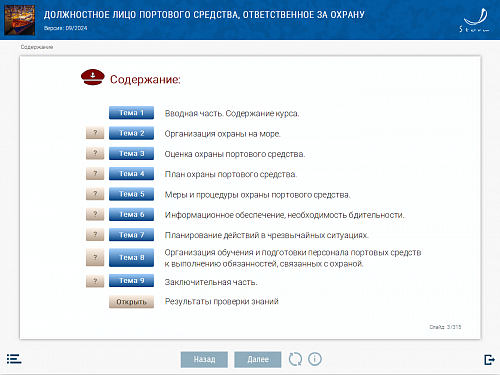The image size is (500, 375).
Task: Click the 'Содержание:' heading
Action: coord(145,79)
